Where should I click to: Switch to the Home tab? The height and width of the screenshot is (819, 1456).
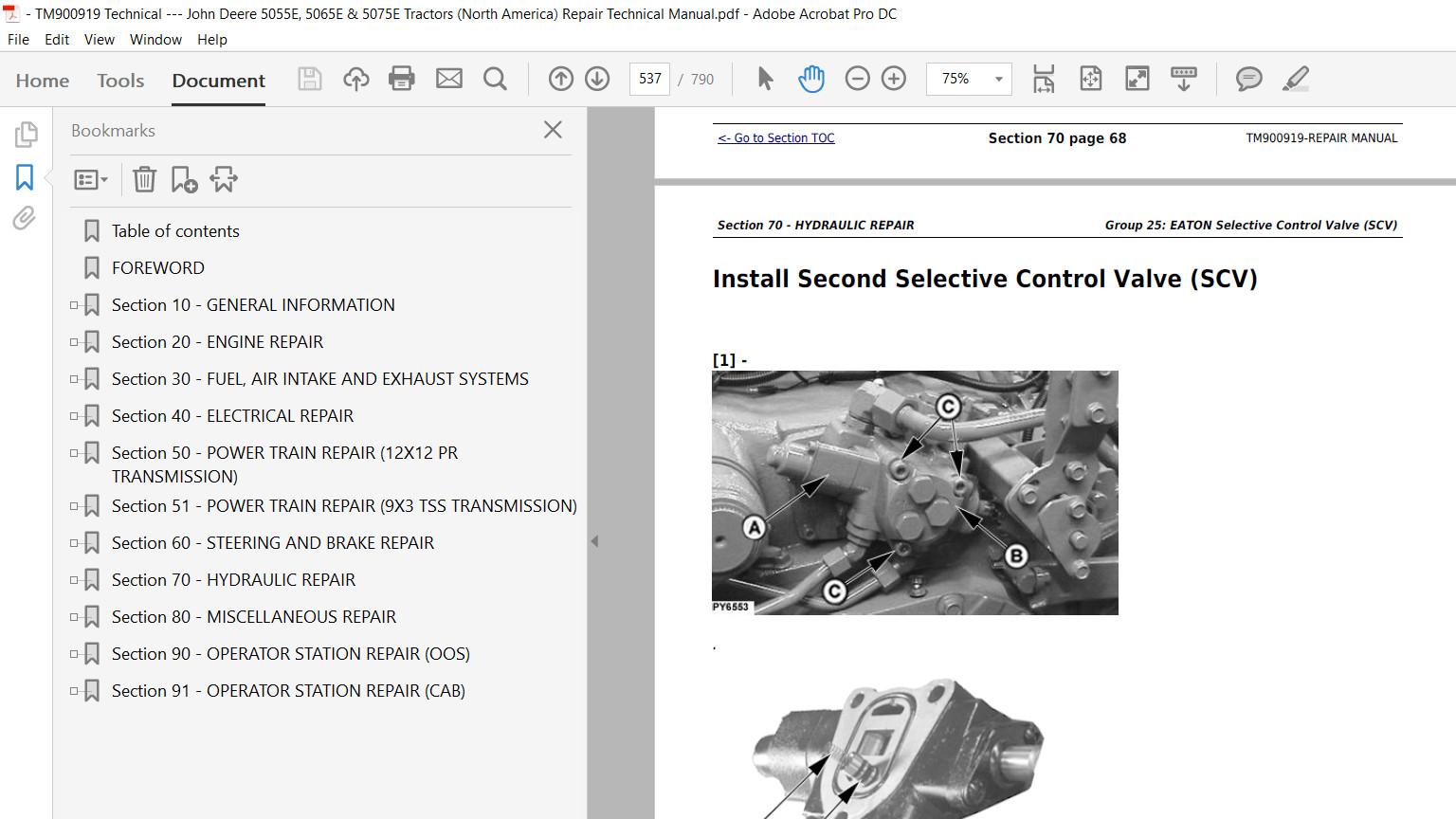point(43,81)
